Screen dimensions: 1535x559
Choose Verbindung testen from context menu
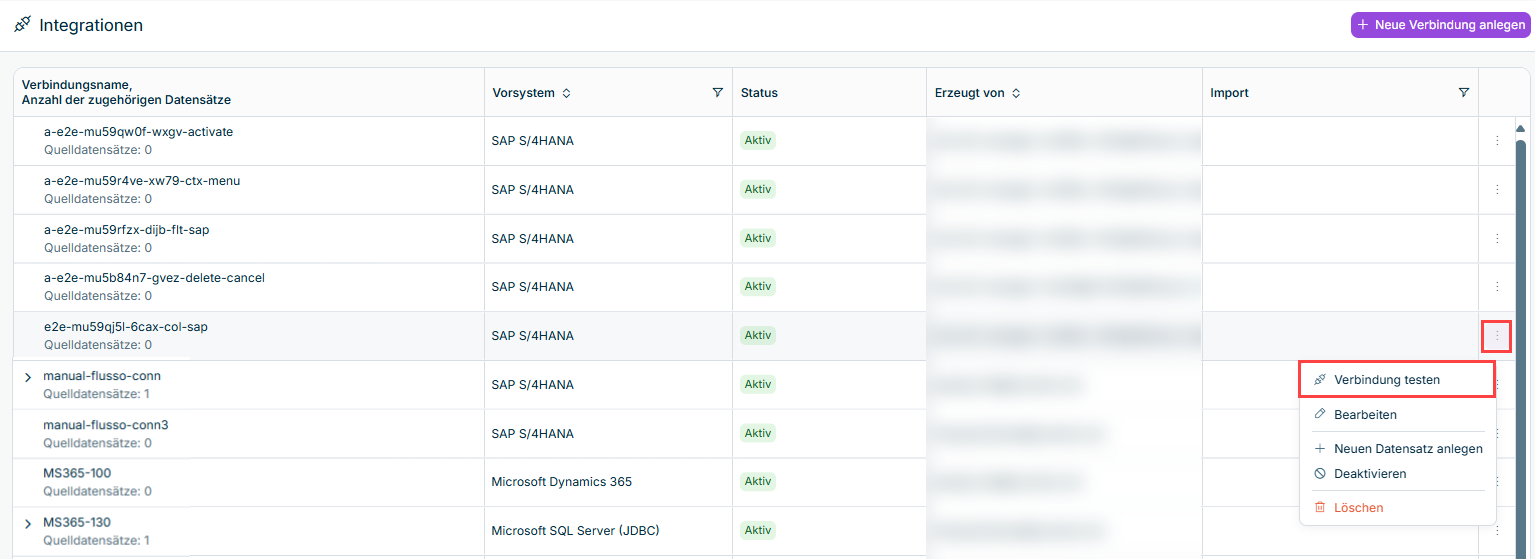(x=1397, y=380)
